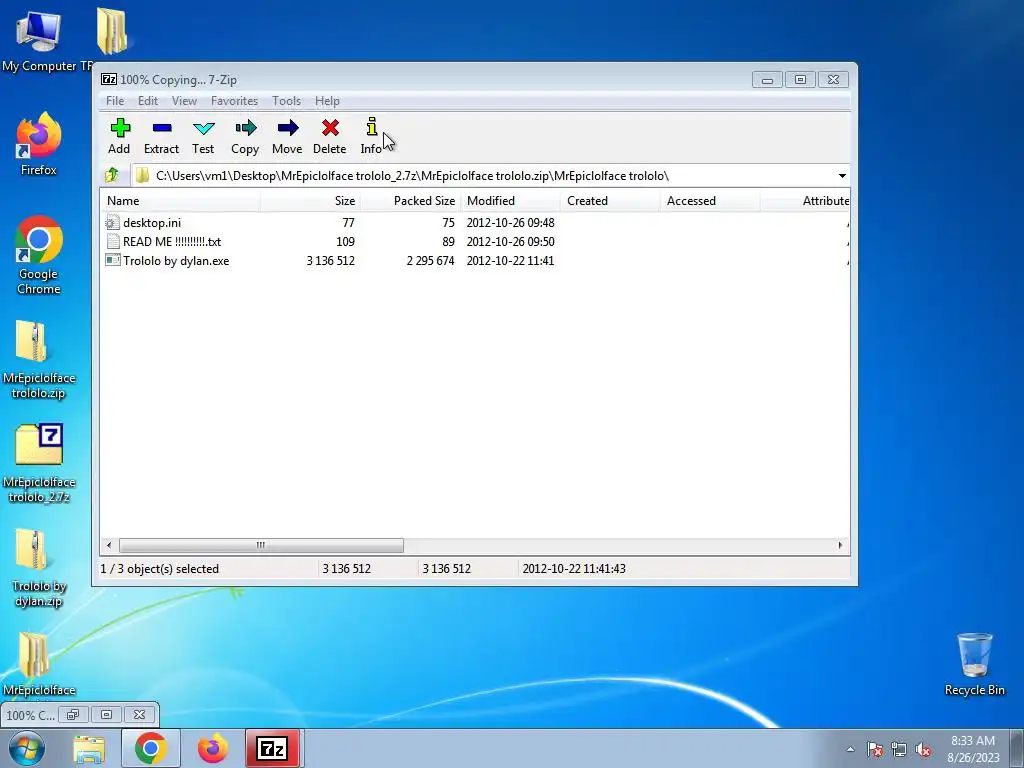This screenshot has width=1024, height=768.
Task: Open the Recycle Bin
Action: coord(974,664)
